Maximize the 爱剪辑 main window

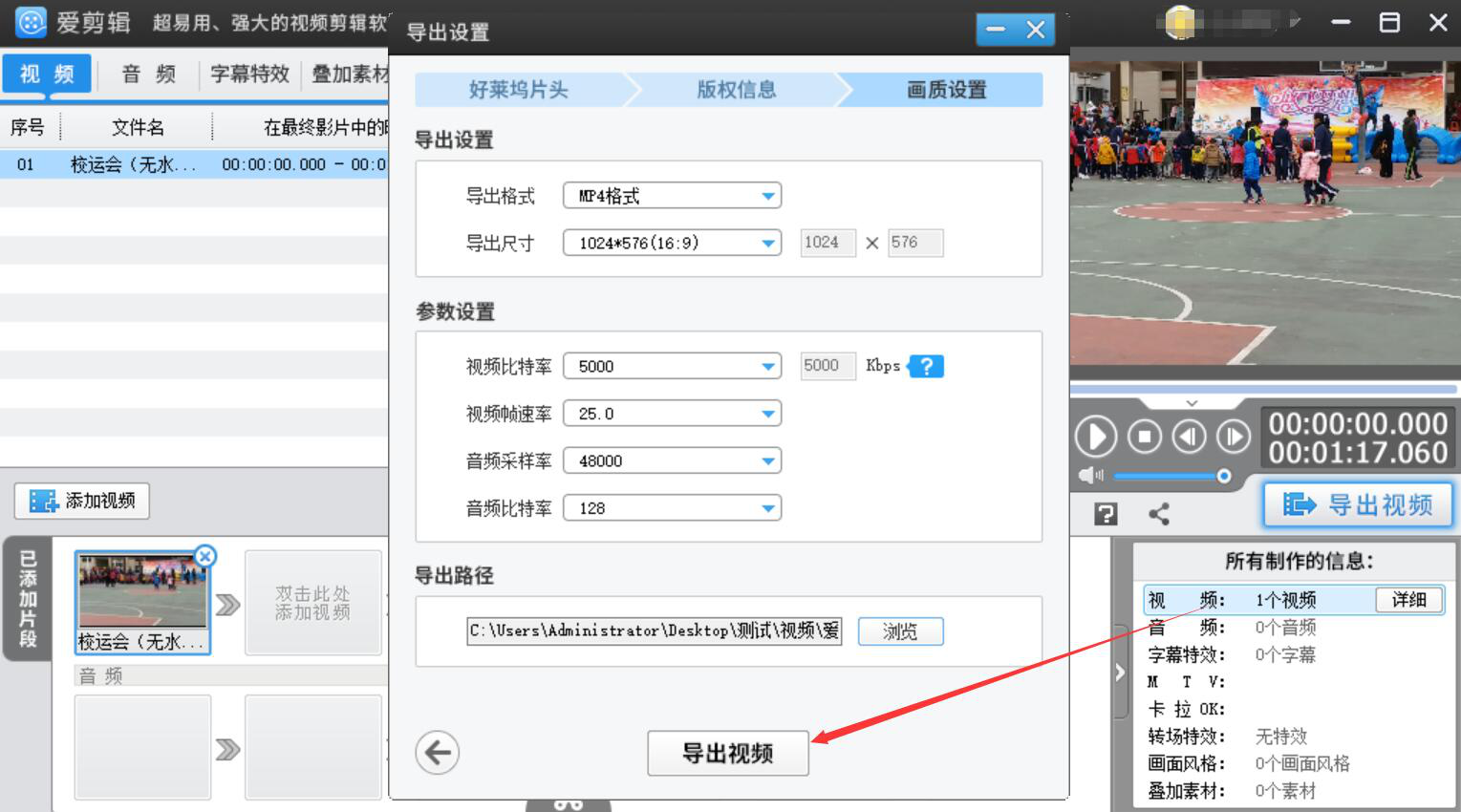(1389, 22)
